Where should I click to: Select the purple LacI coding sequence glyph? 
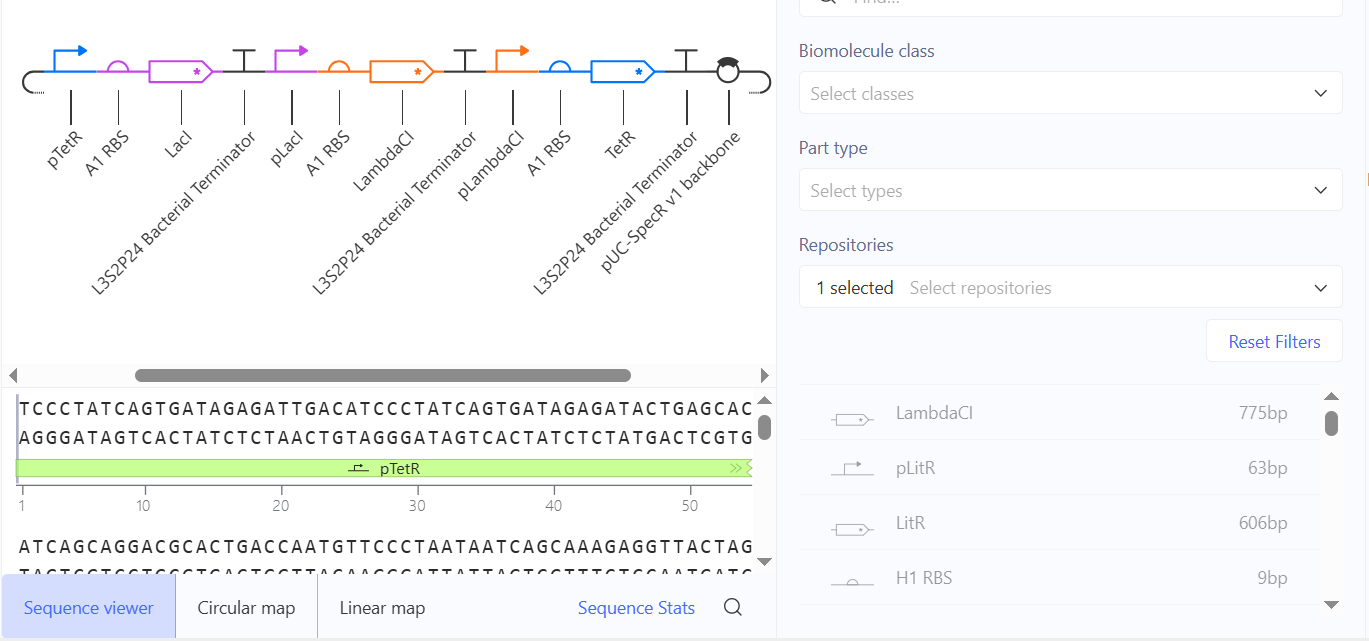[181, 71]
